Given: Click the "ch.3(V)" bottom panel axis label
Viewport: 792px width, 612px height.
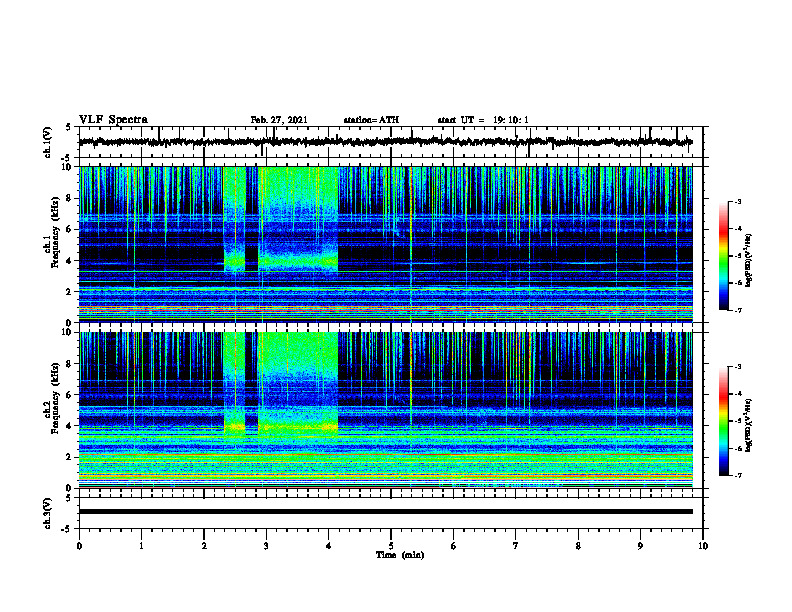Looking at the screenshot, I should [x=48, y=513].
